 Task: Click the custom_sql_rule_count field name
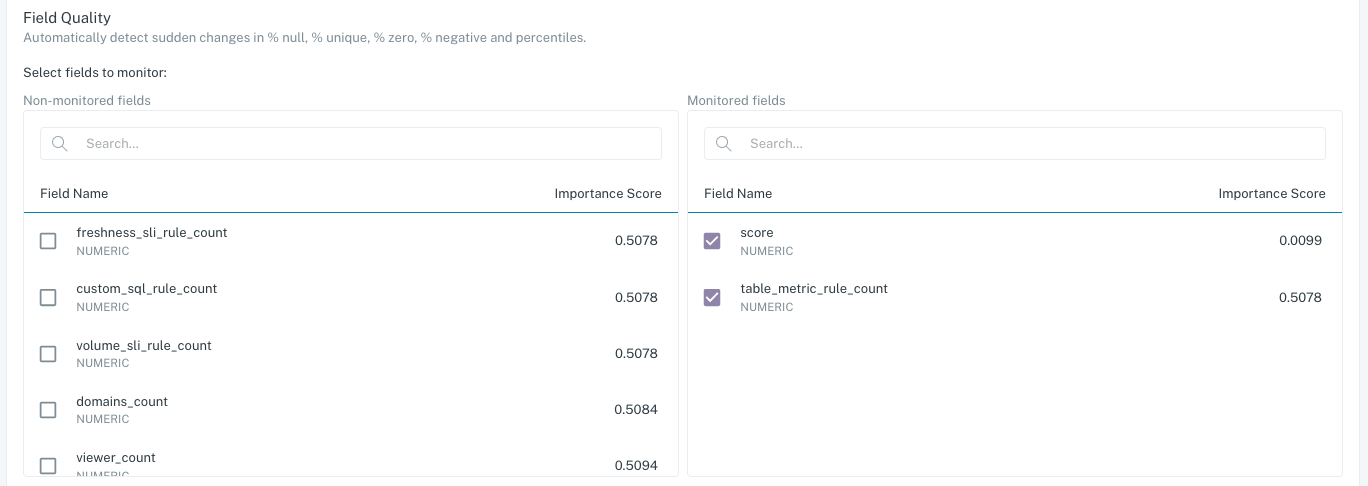coord(147,289)
